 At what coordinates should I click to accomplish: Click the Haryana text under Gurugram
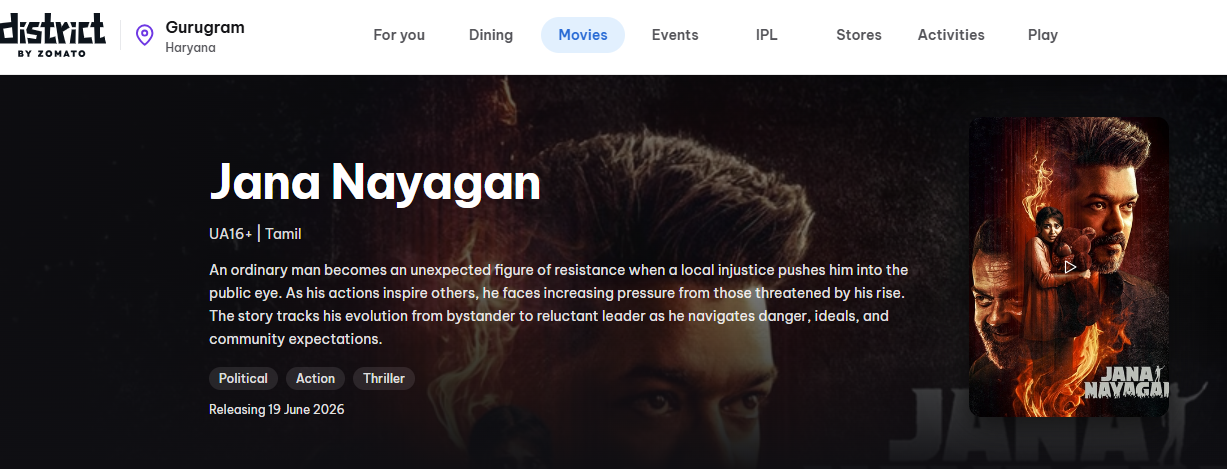[x=190, y=48]
